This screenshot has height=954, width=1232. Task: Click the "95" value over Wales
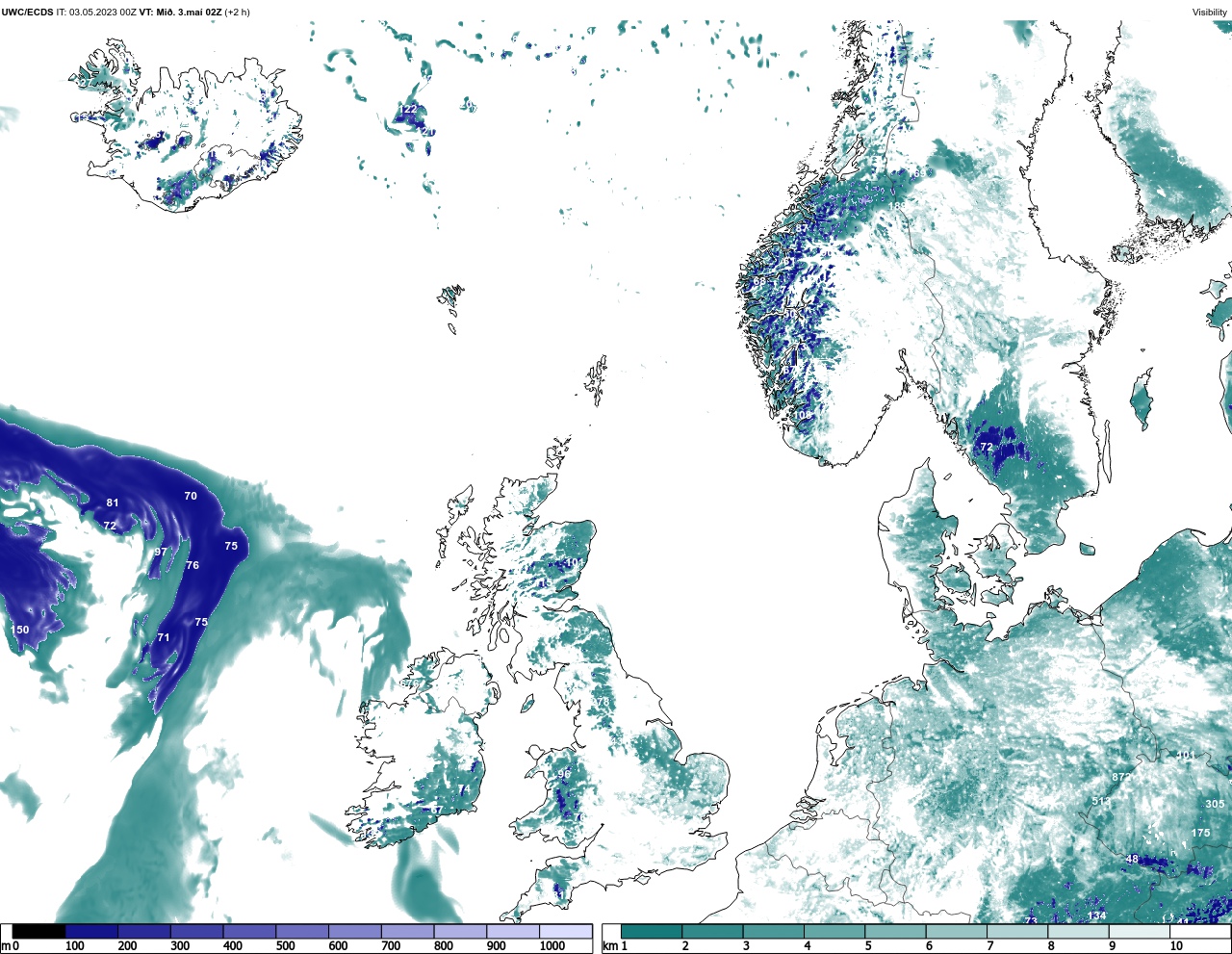click(x=564, y=774)
